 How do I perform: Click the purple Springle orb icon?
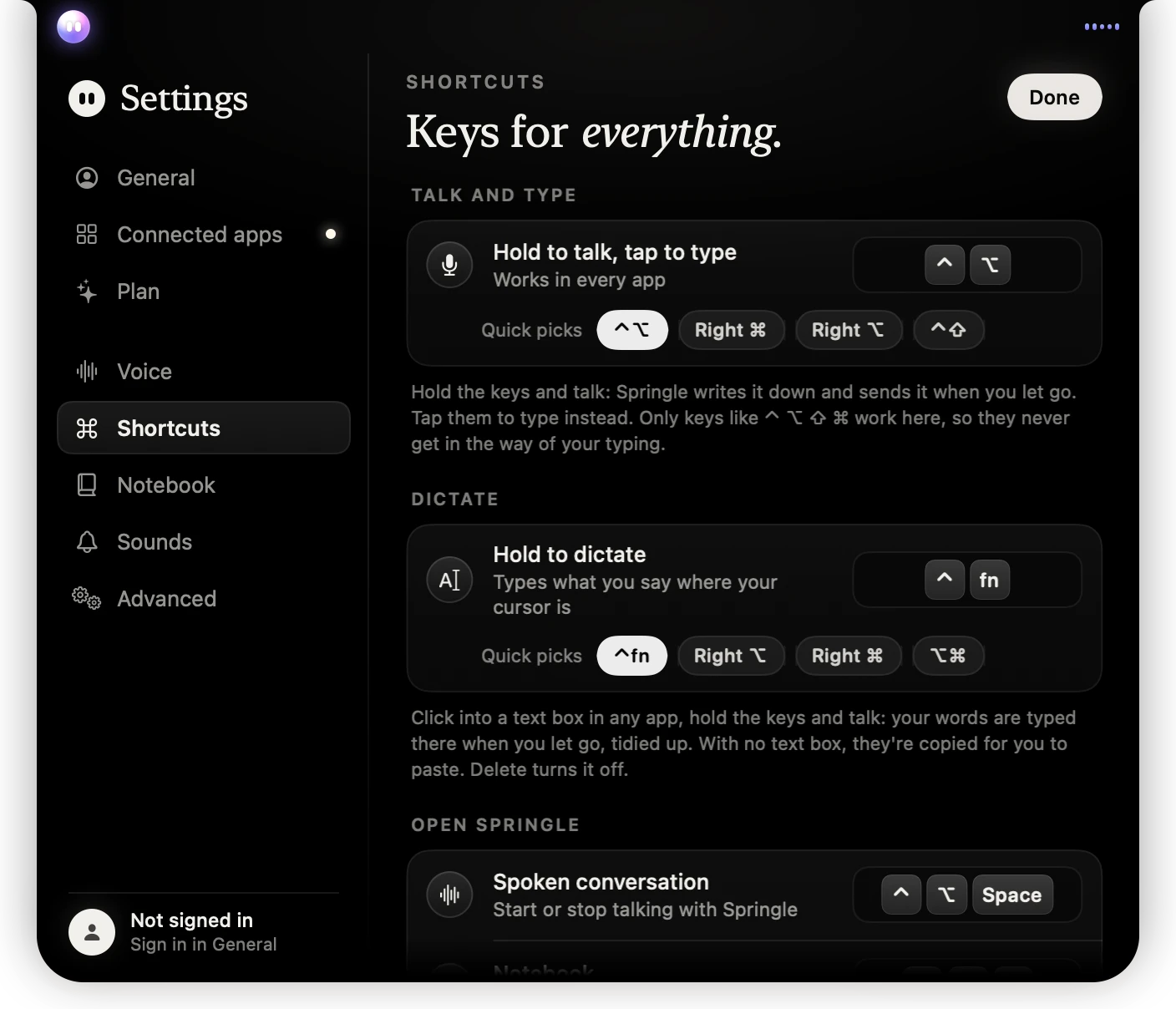click(73, 27)
